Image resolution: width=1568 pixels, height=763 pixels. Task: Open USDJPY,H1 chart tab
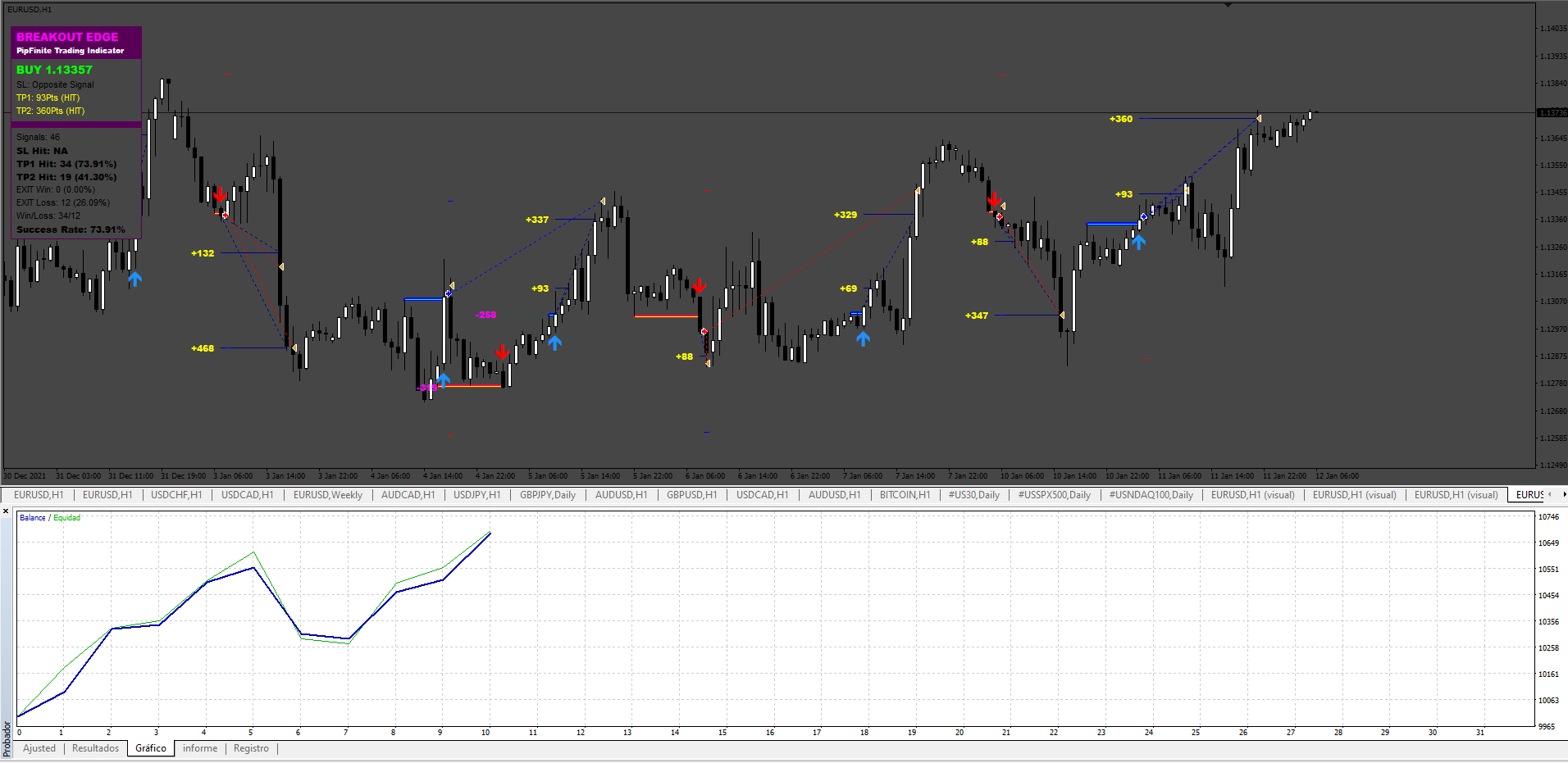click(477, 495)
